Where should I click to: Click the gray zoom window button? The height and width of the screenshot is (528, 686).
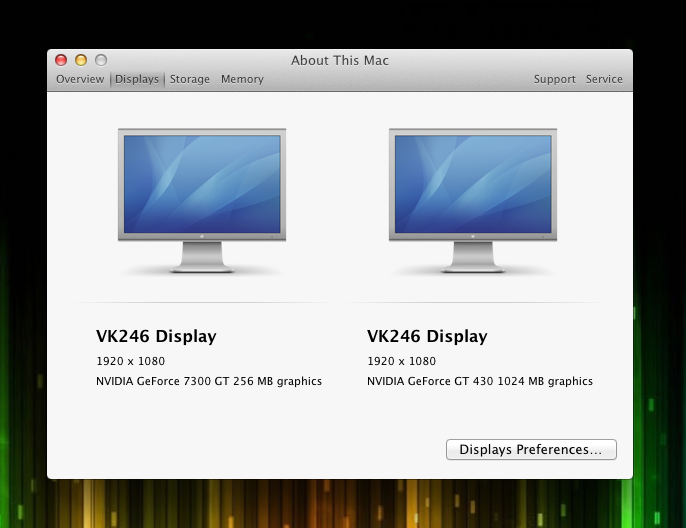(x=101, y=60)
